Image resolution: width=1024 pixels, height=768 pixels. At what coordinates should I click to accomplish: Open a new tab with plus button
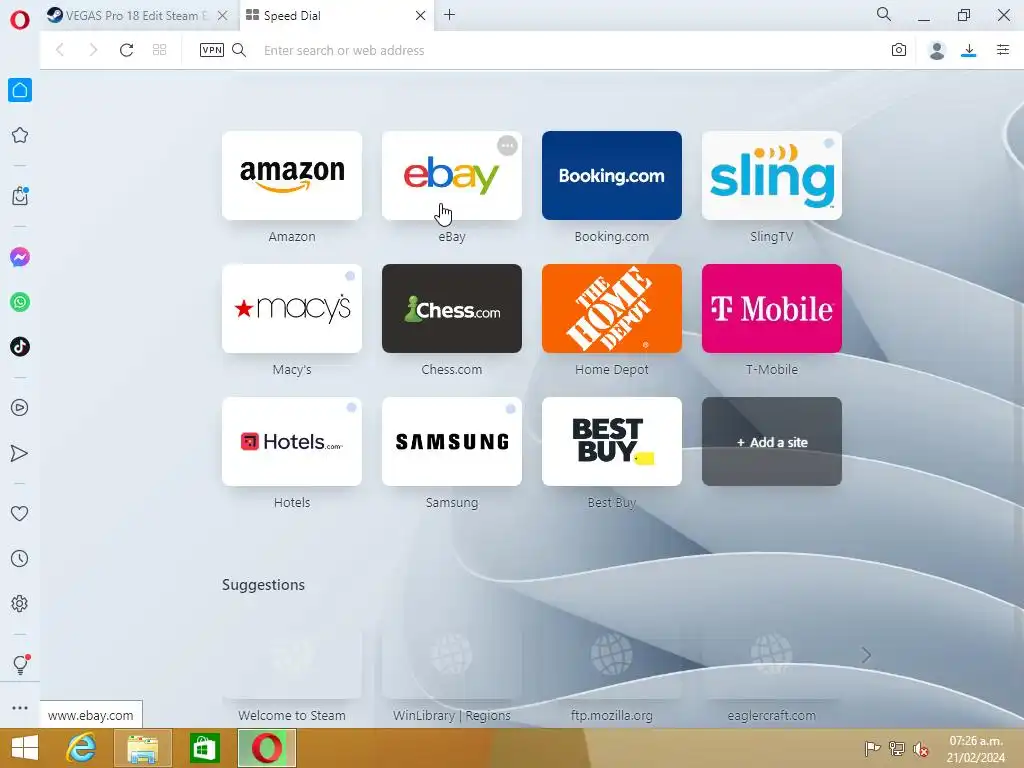coord(449,14)
